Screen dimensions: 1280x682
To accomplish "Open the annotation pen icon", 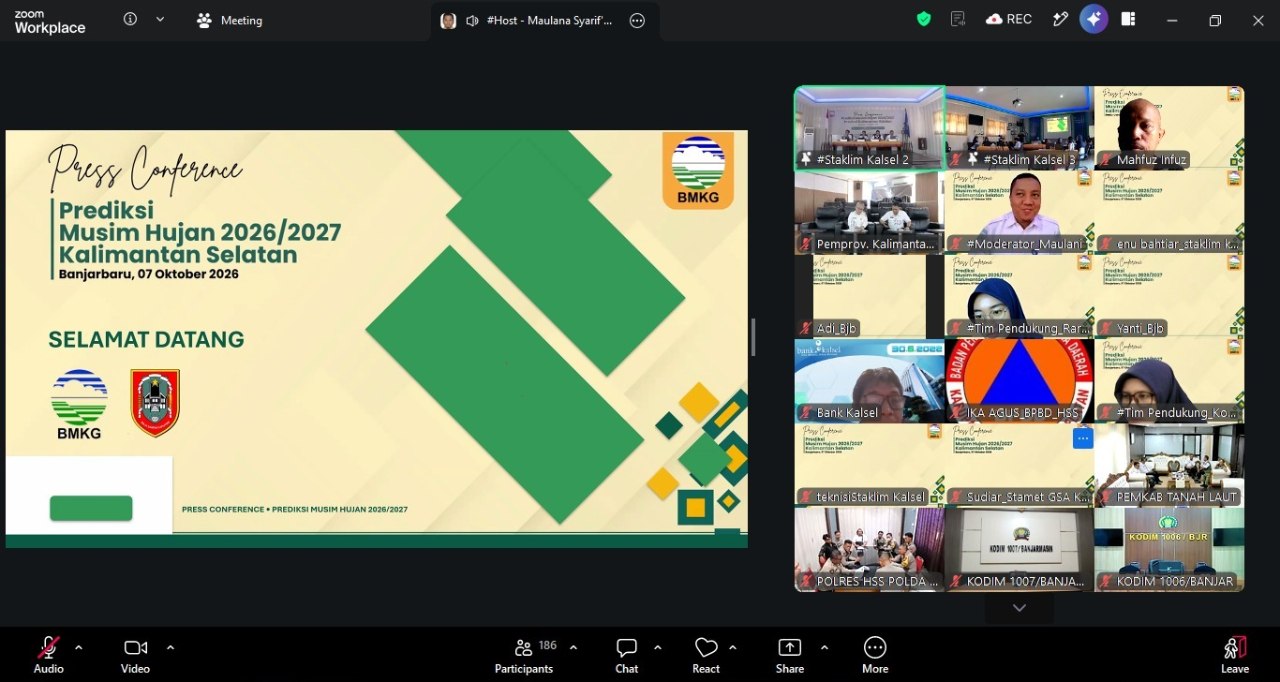I will click(x=1060, y=19).
